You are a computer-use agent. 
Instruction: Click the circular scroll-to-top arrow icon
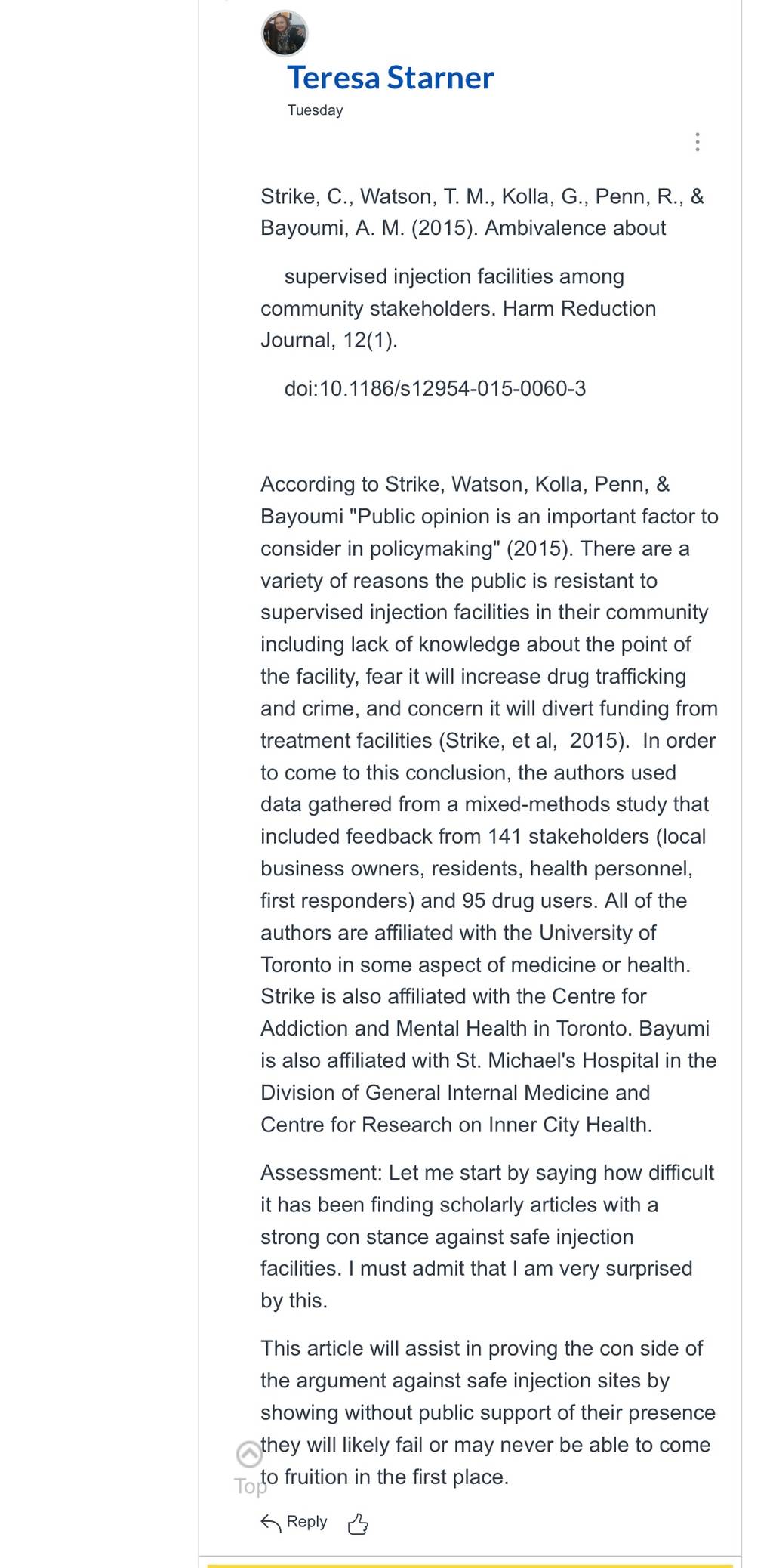tap(249, 1453)
